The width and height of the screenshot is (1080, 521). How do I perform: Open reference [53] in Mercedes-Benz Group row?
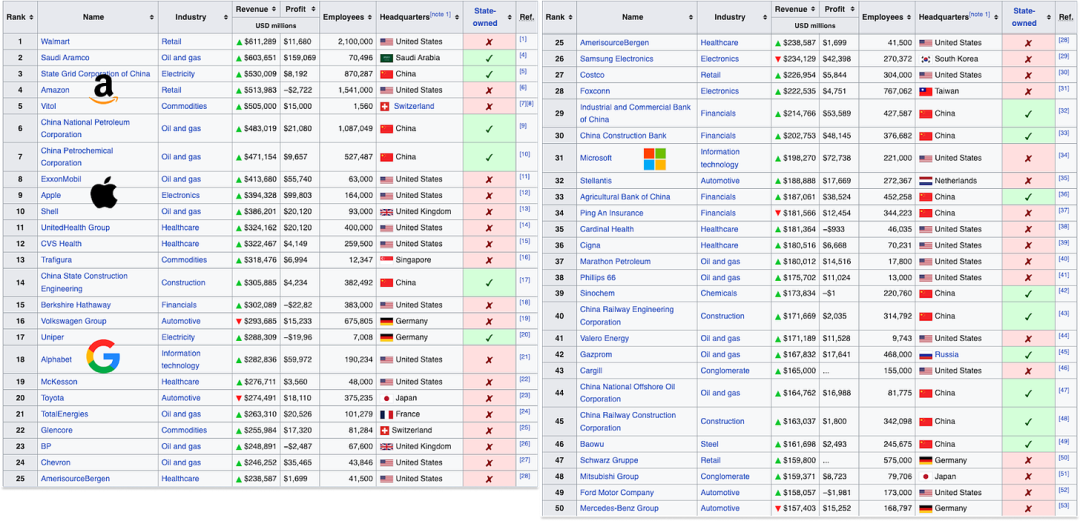1064,506
